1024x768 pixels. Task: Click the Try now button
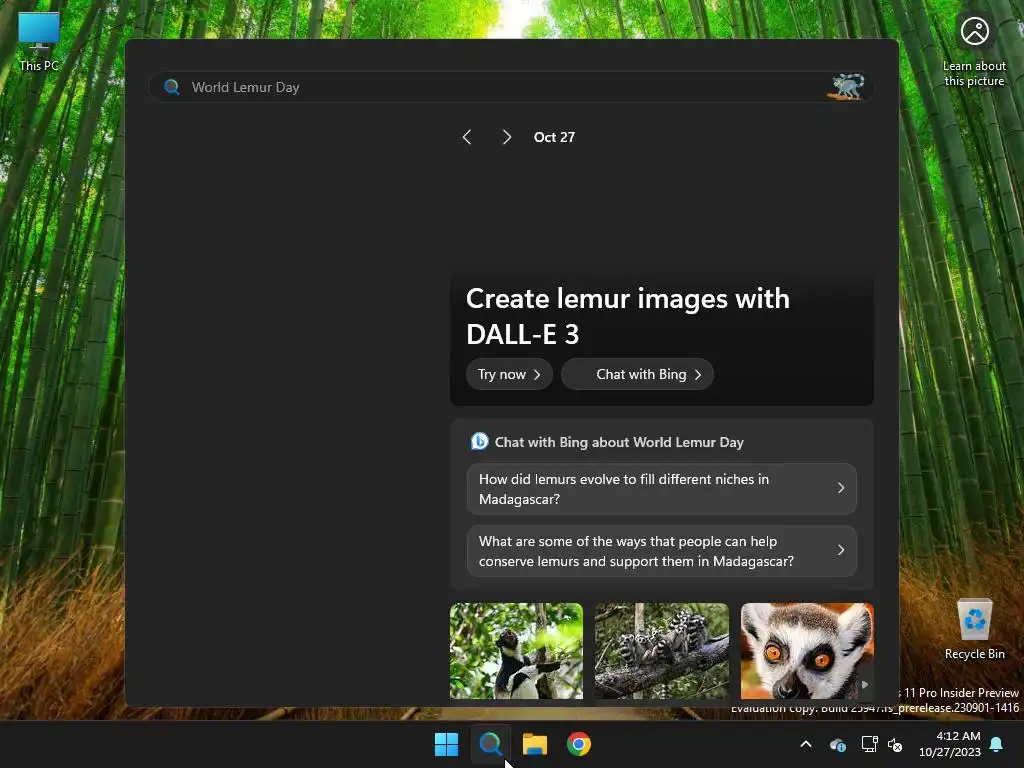509,374
